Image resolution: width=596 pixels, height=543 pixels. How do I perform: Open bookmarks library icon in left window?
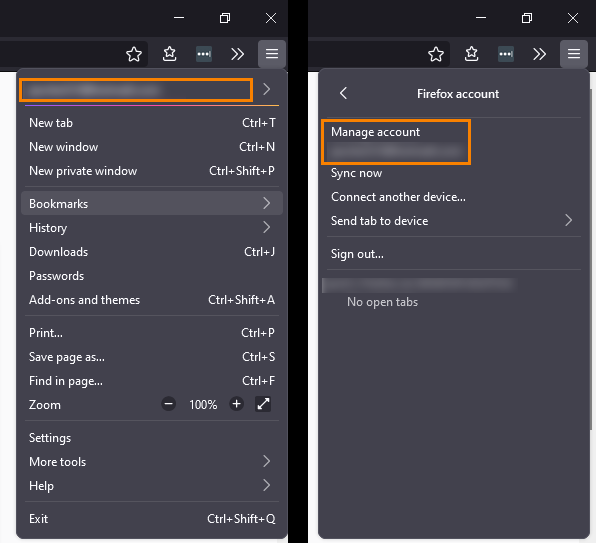coord(170,54)
